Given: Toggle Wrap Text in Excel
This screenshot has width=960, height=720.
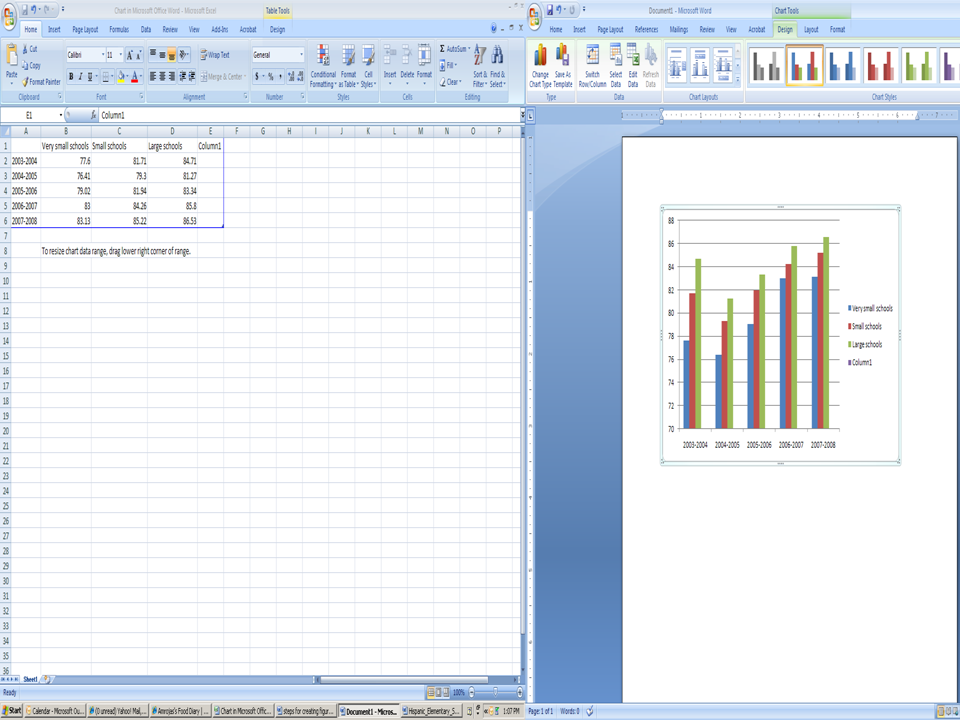Looking at the screenshot, I should click(x=215, y=55).
